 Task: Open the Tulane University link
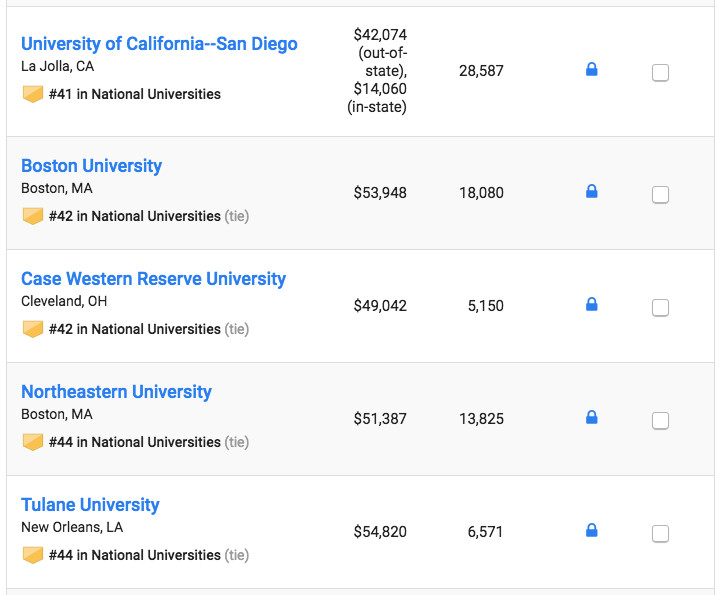click(x=90, y=505)
